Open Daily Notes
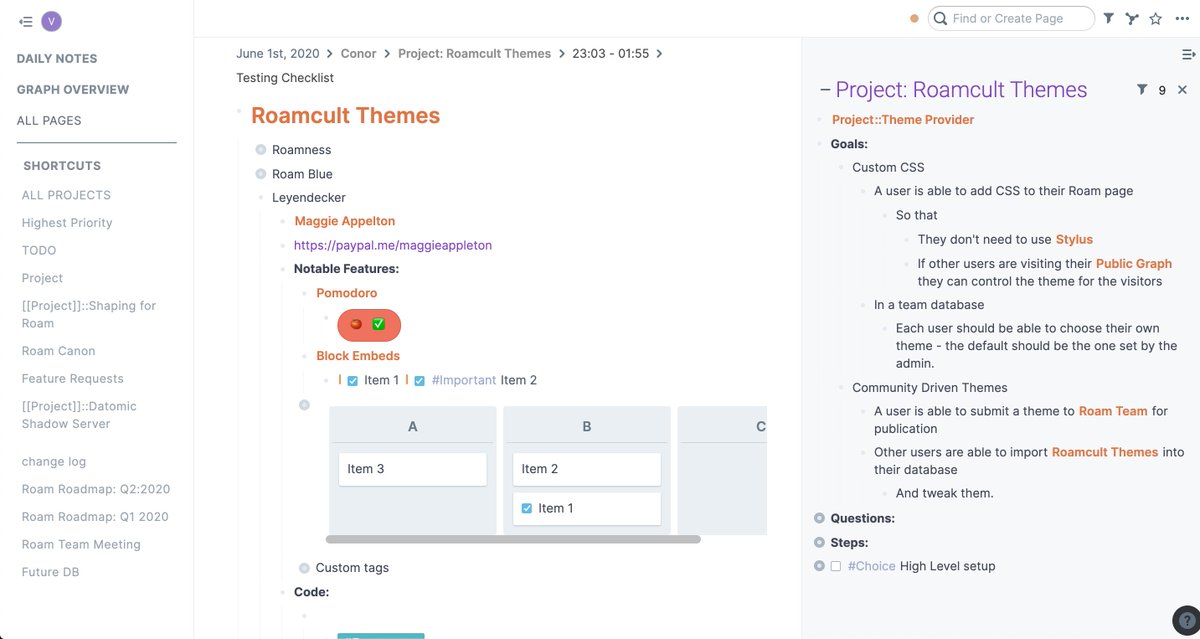 [57, 58]
